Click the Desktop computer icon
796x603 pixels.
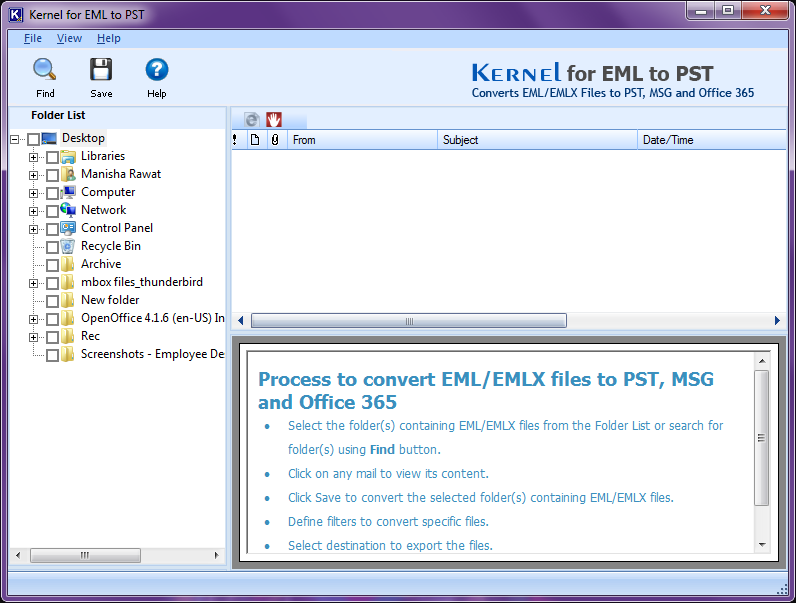click(49, 138)
